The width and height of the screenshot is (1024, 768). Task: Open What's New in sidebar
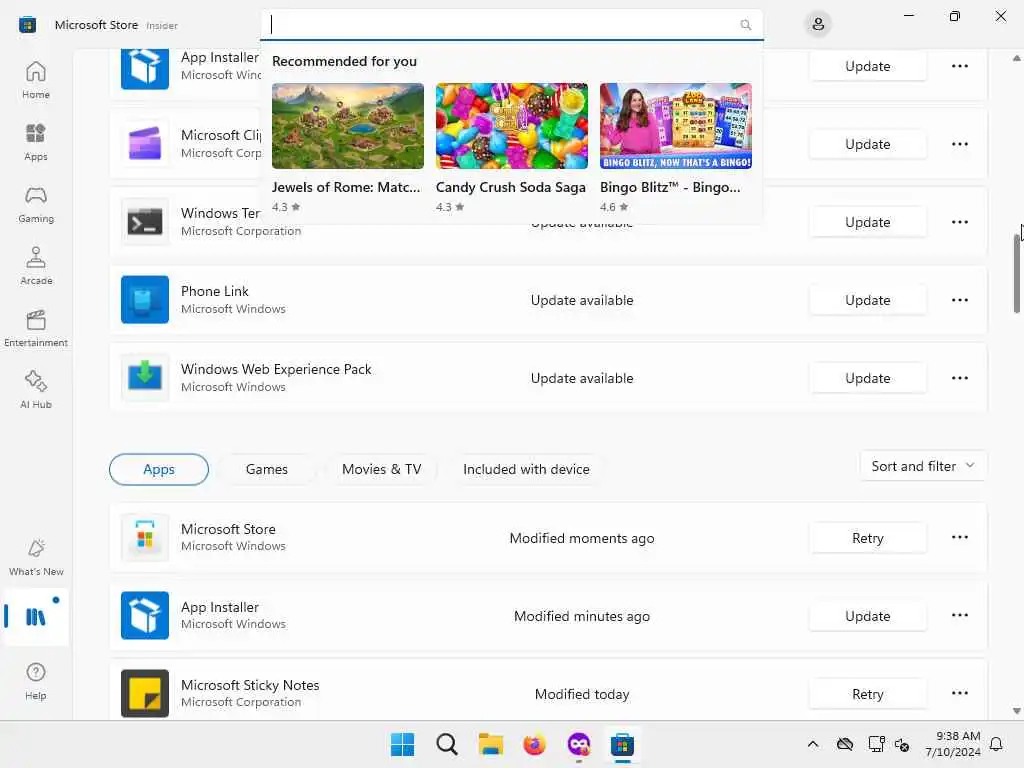[36, 558]
